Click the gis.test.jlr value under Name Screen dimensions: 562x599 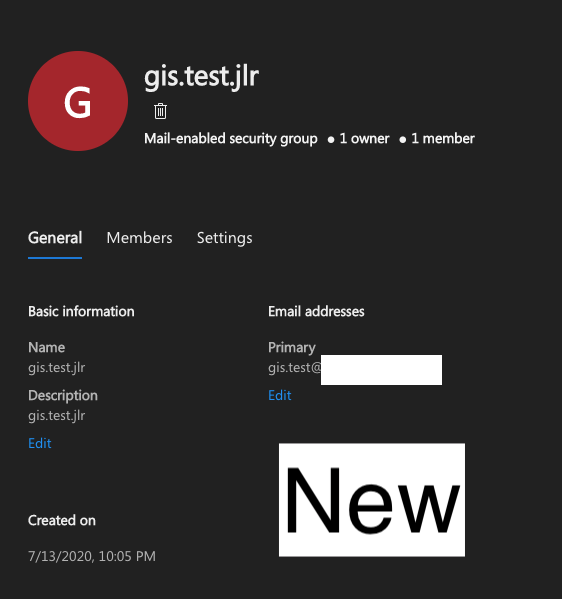57,368
